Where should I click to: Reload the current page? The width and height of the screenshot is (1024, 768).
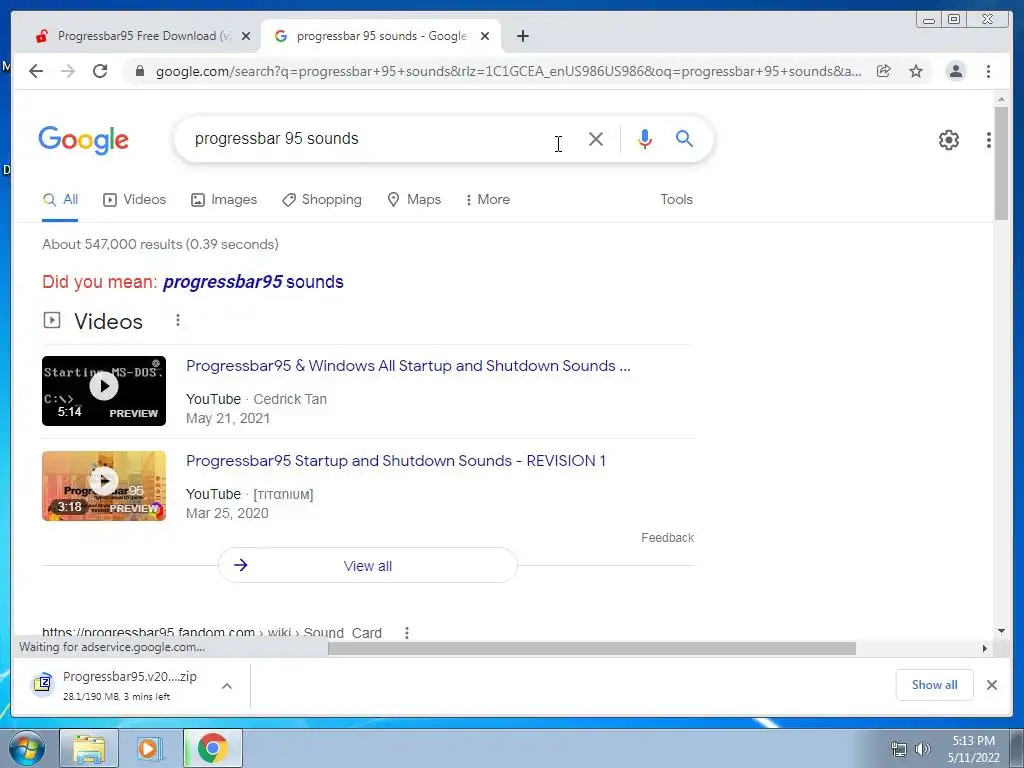[x=100, y=71]
